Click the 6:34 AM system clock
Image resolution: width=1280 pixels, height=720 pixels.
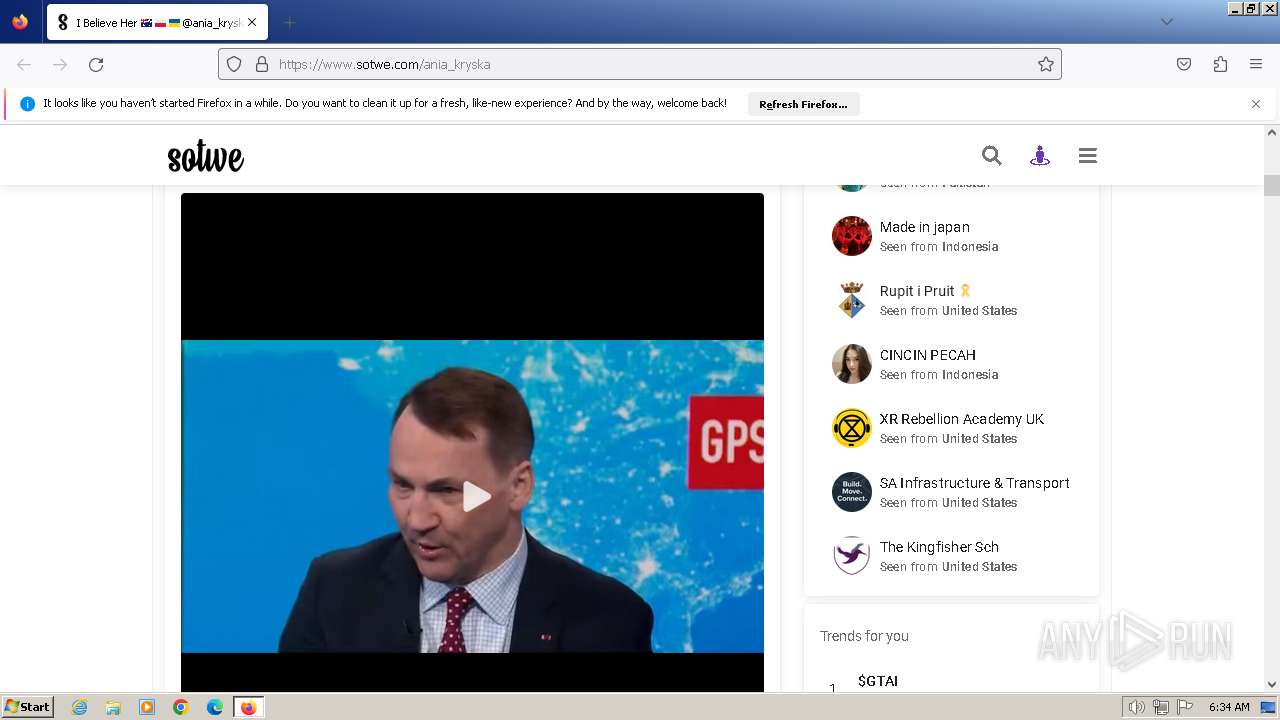pos(1229,707)
